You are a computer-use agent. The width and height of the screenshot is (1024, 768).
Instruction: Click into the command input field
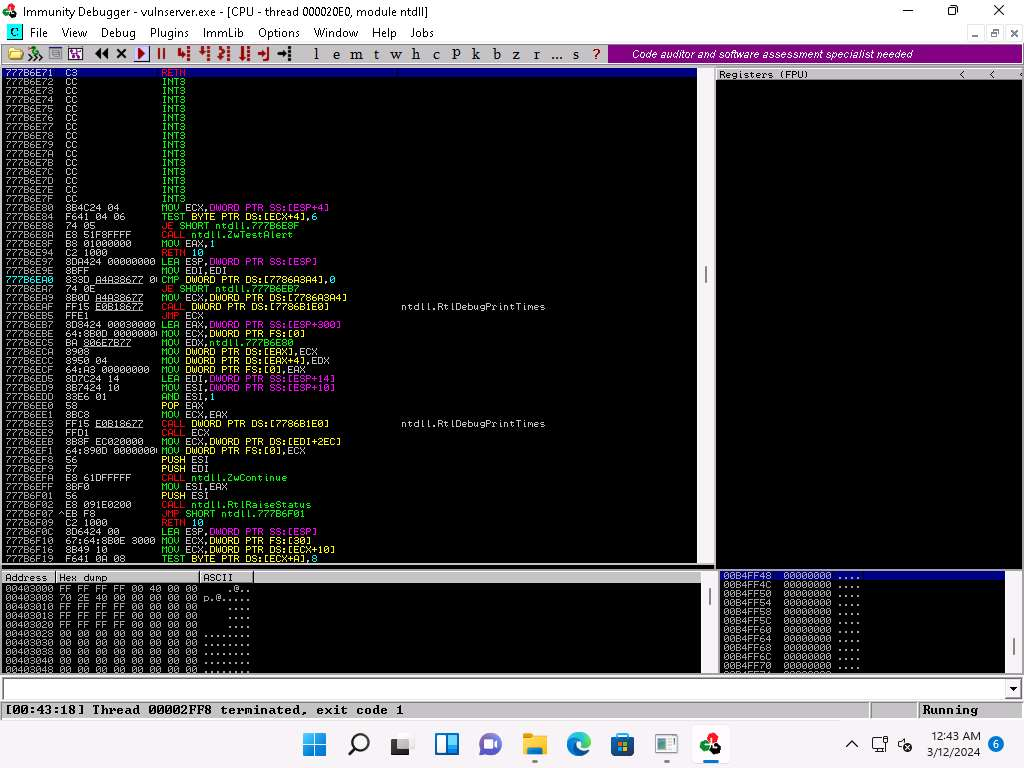point(500,689)
